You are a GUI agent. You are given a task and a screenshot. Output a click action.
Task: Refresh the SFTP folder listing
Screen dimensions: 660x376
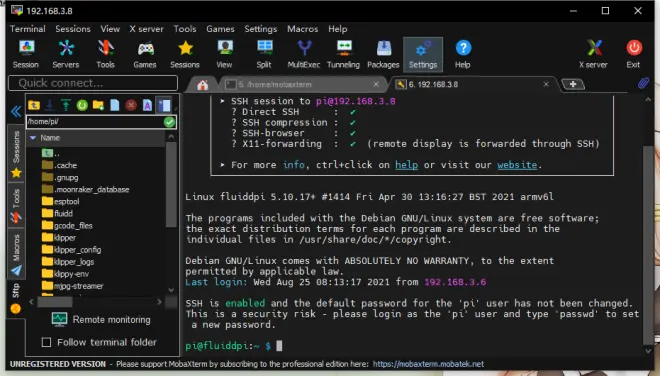(x=82, y=105)
